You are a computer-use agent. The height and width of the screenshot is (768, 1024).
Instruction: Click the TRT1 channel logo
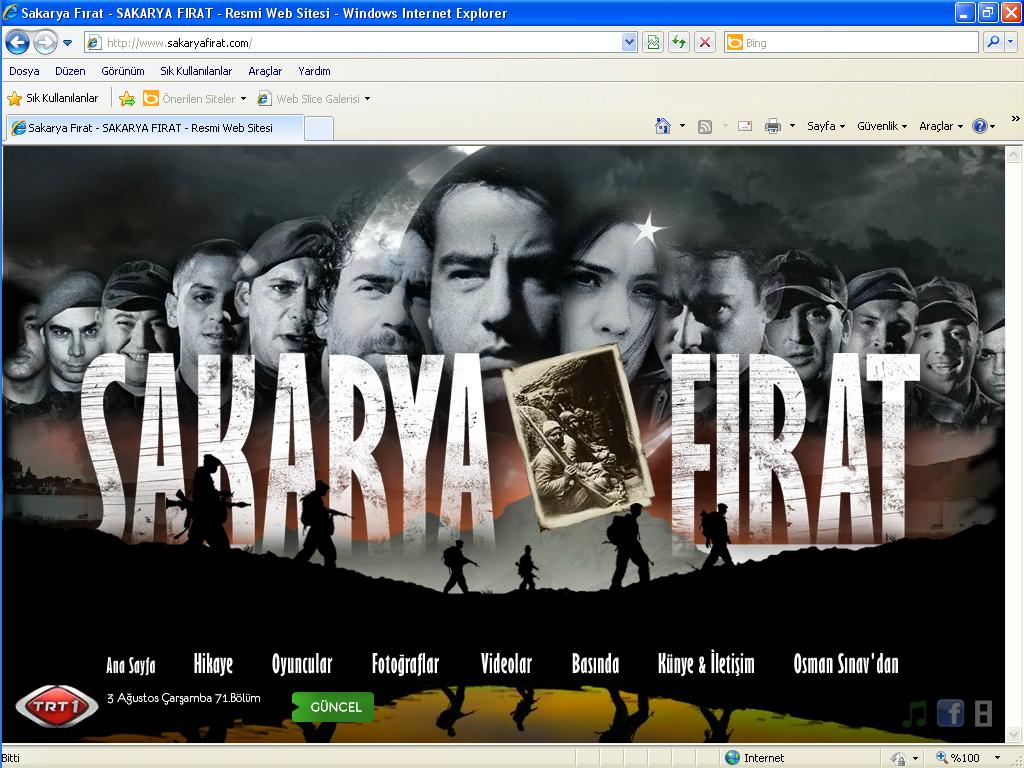pyautogui.click(x=57, y=706)
